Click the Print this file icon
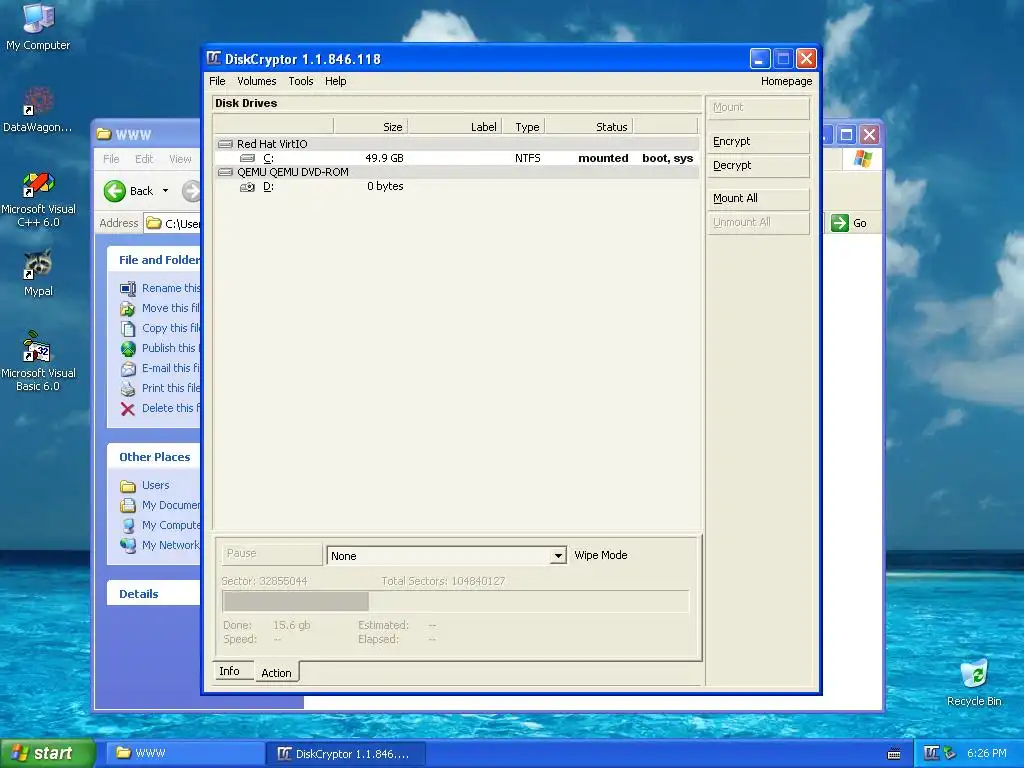 (128, 389)
